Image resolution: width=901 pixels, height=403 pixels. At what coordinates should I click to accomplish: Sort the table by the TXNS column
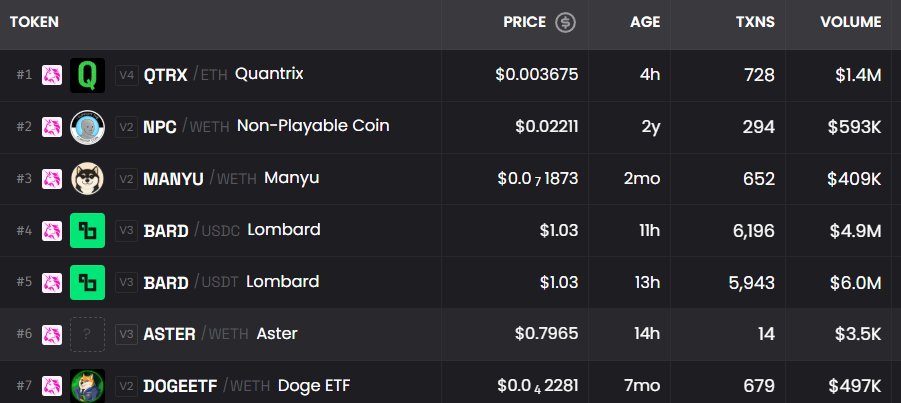pos(755,22)
